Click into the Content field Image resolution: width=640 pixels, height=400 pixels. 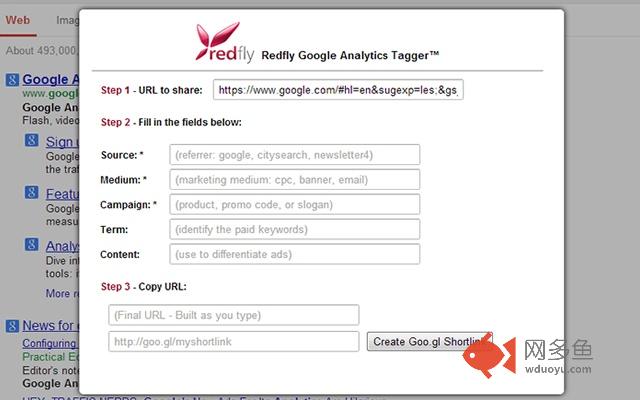[295, 254]
